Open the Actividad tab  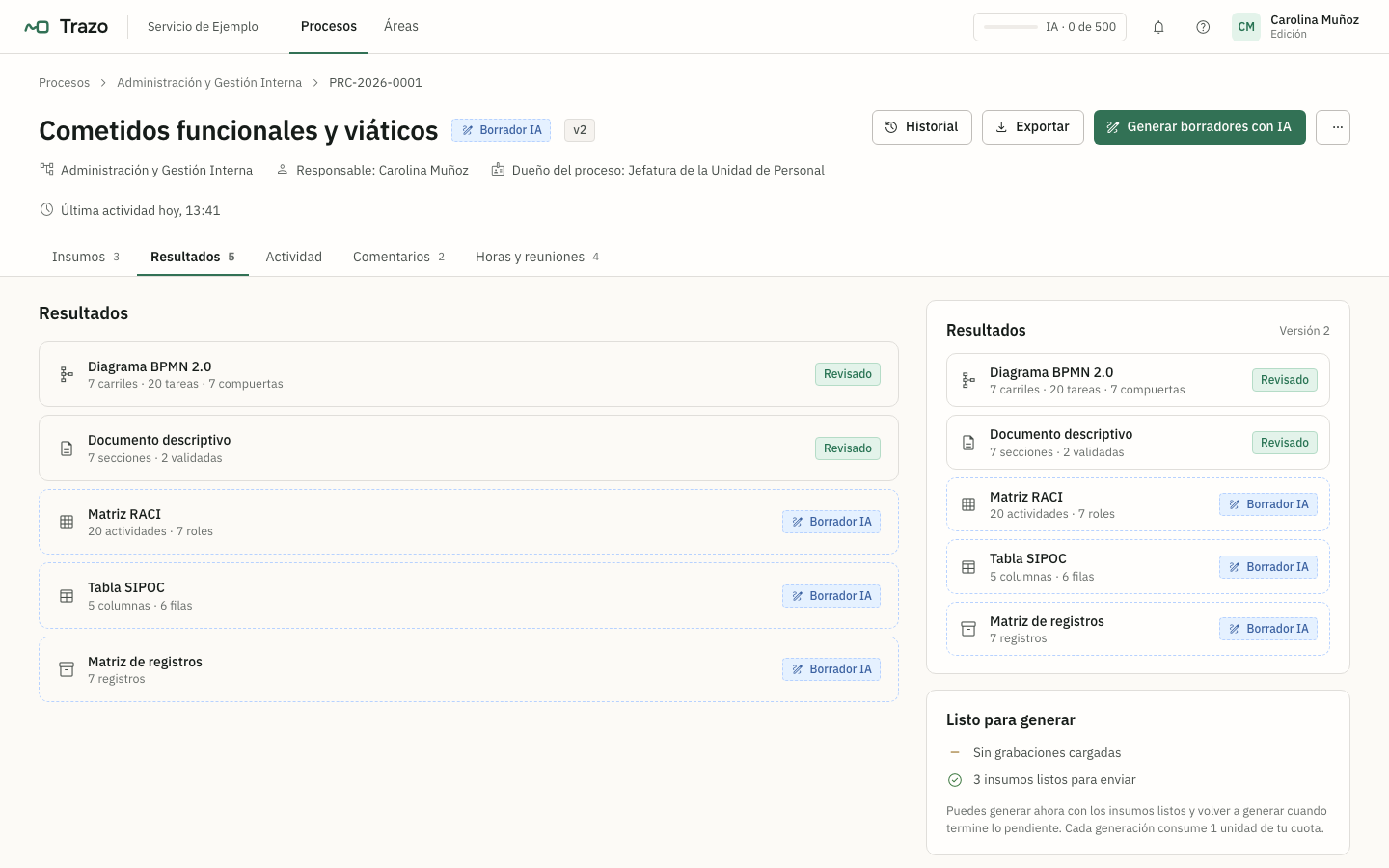click(294, 257)
